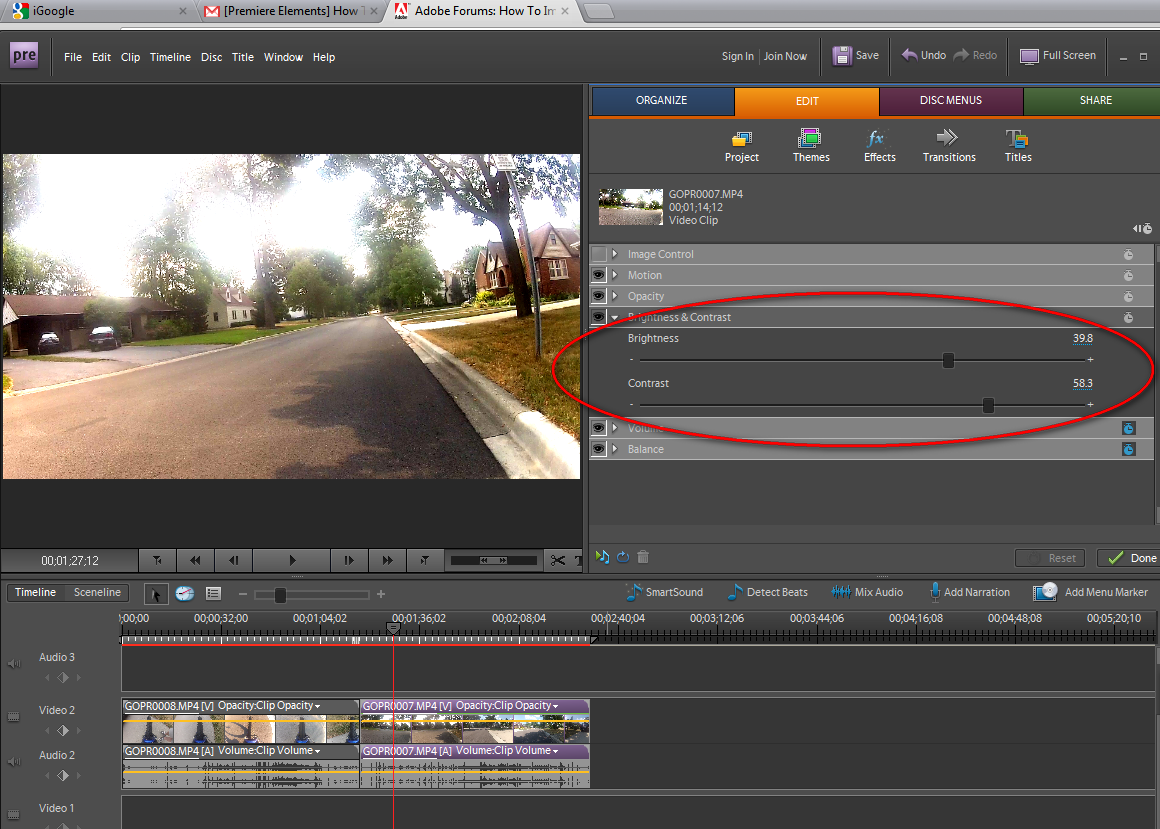This screenshot has width=1160, height=829.
Task: Hide the Motion effect with eye icon
Action: tap(599, 275)
